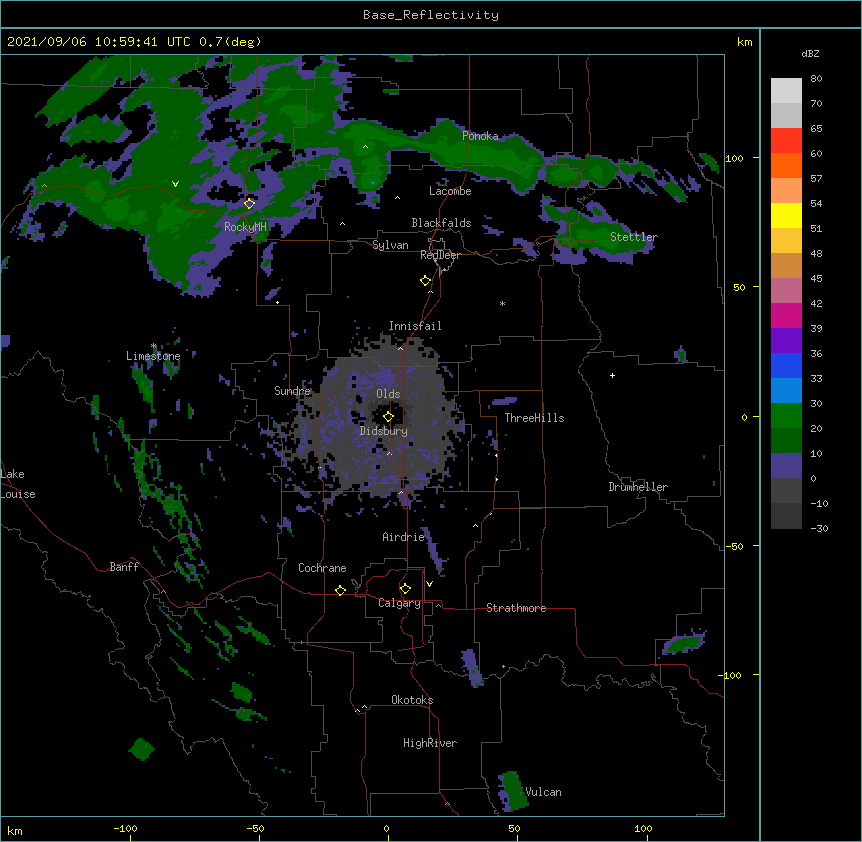Click the HighRiver label
The image size is (862, 842).
pyautogui.click(x=430, y=743)
